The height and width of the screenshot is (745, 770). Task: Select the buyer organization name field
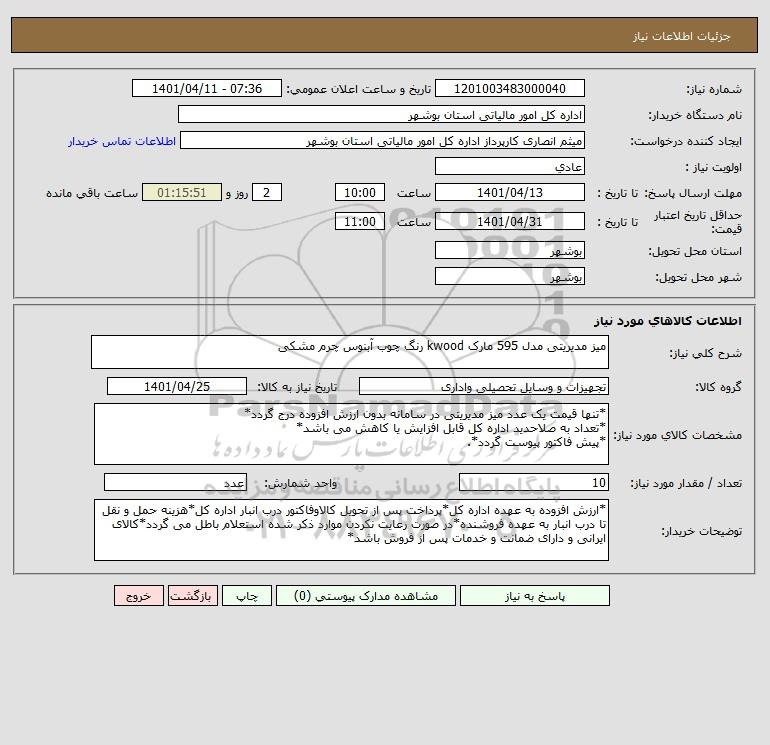381,114
